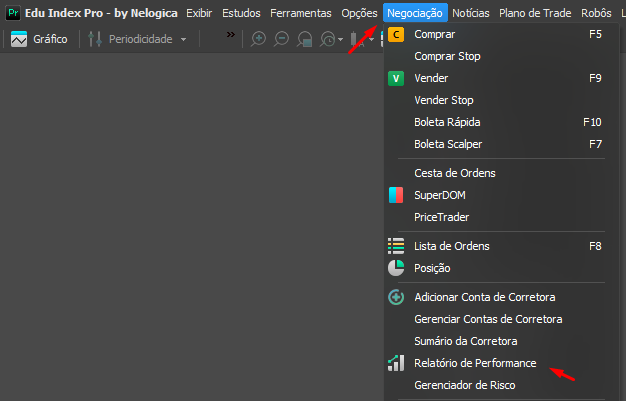The image size is (626, 401).
Task: Click the Relatório de Performance bars icon
Action: [396, 363]
